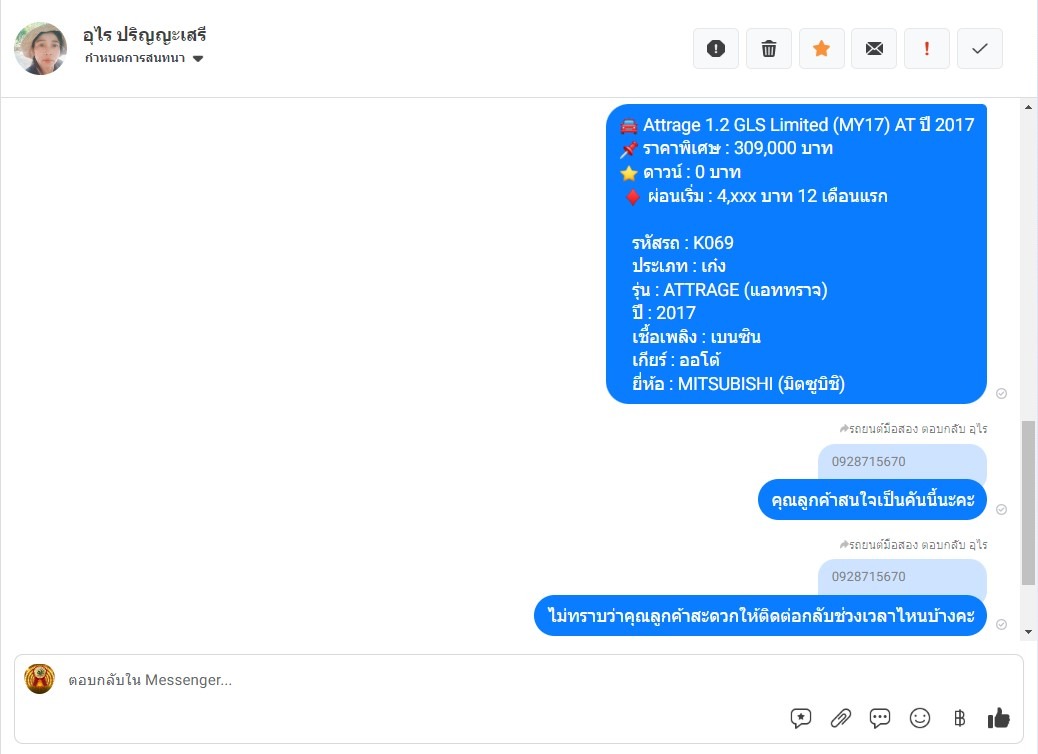Open the saved replies star-bubble icon
Viewport: 1038px width, 754px height.
800,718
